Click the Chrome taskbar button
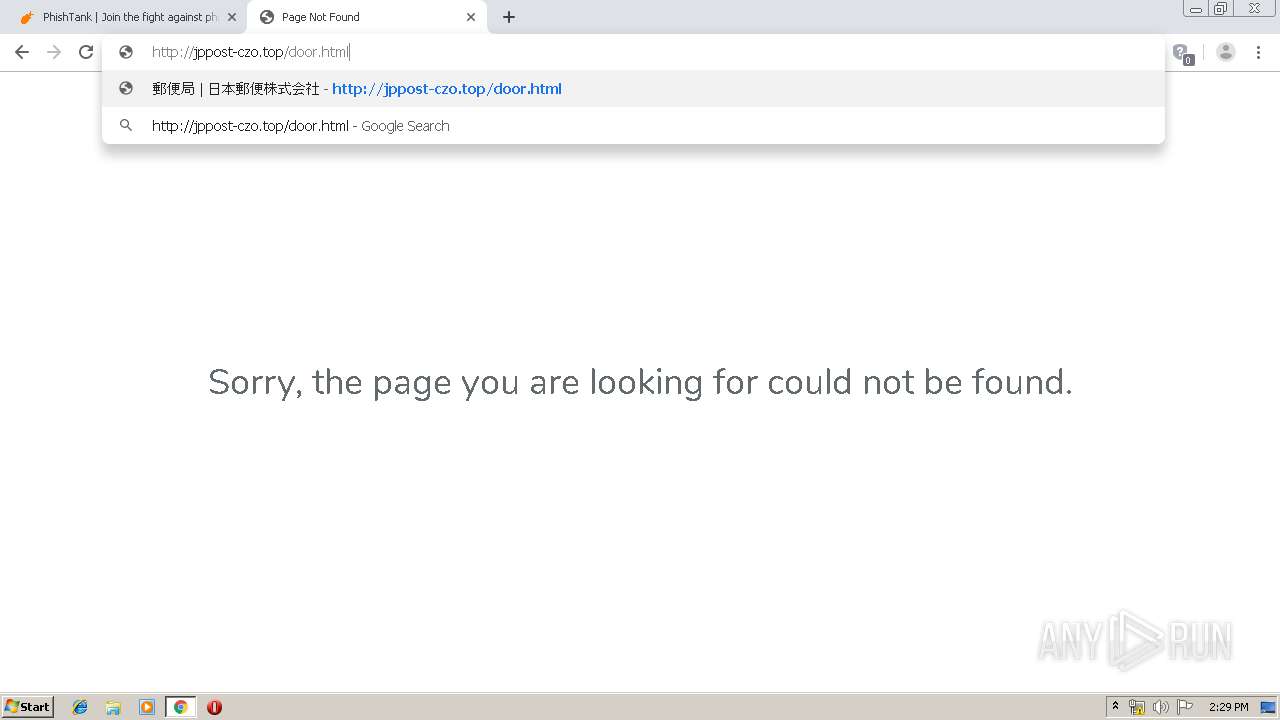 pos(181,707)
